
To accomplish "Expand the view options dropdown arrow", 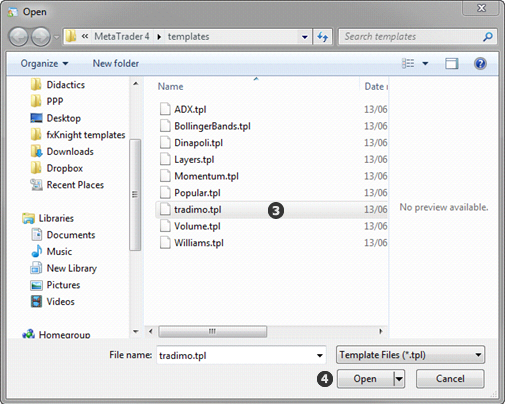I will pyautogui.click(x=425, y=63).
